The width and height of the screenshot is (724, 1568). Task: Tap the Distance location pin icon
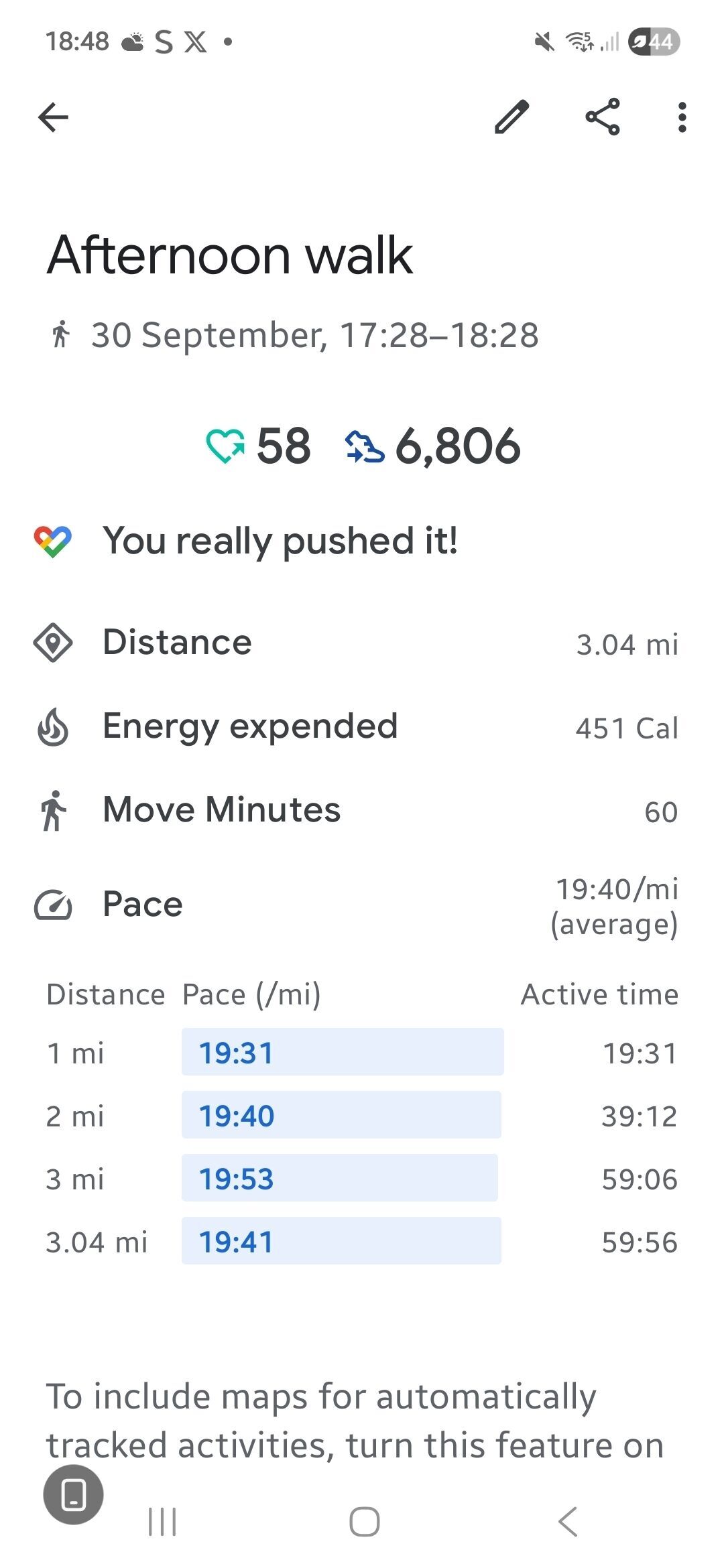click(53, 643)
